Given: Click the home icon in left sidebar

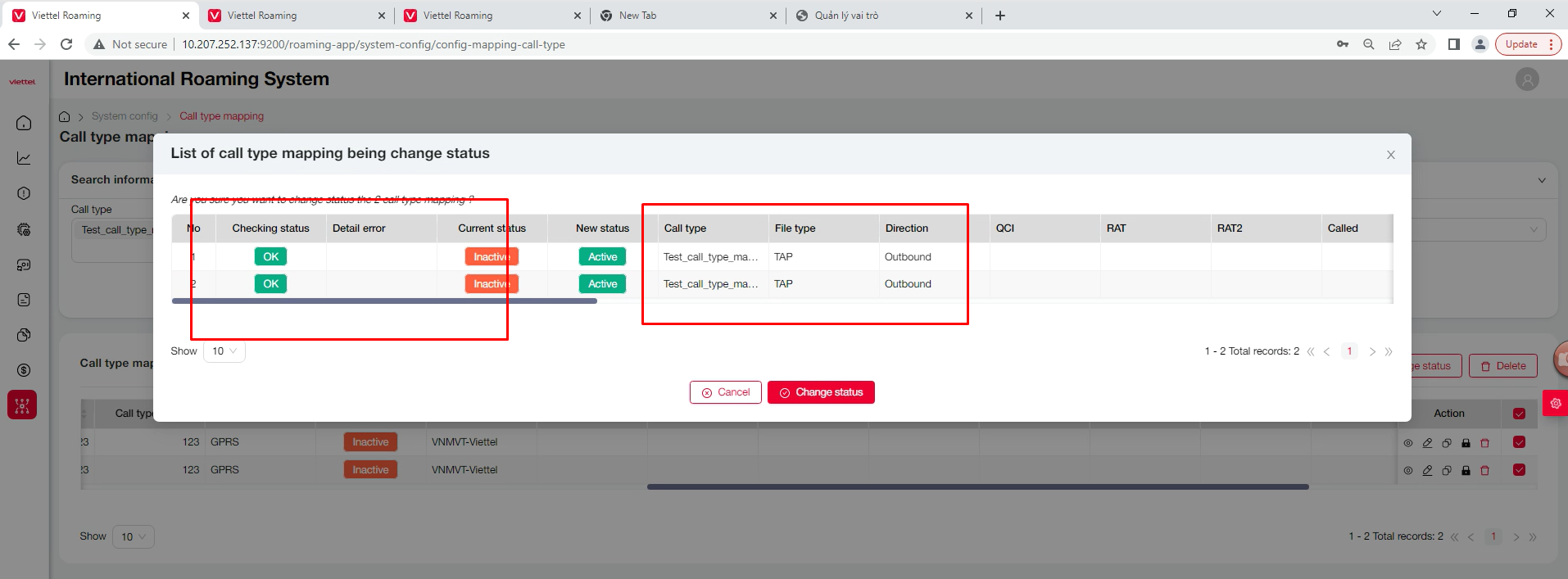Looking at the screenshot, I should 24,123.
